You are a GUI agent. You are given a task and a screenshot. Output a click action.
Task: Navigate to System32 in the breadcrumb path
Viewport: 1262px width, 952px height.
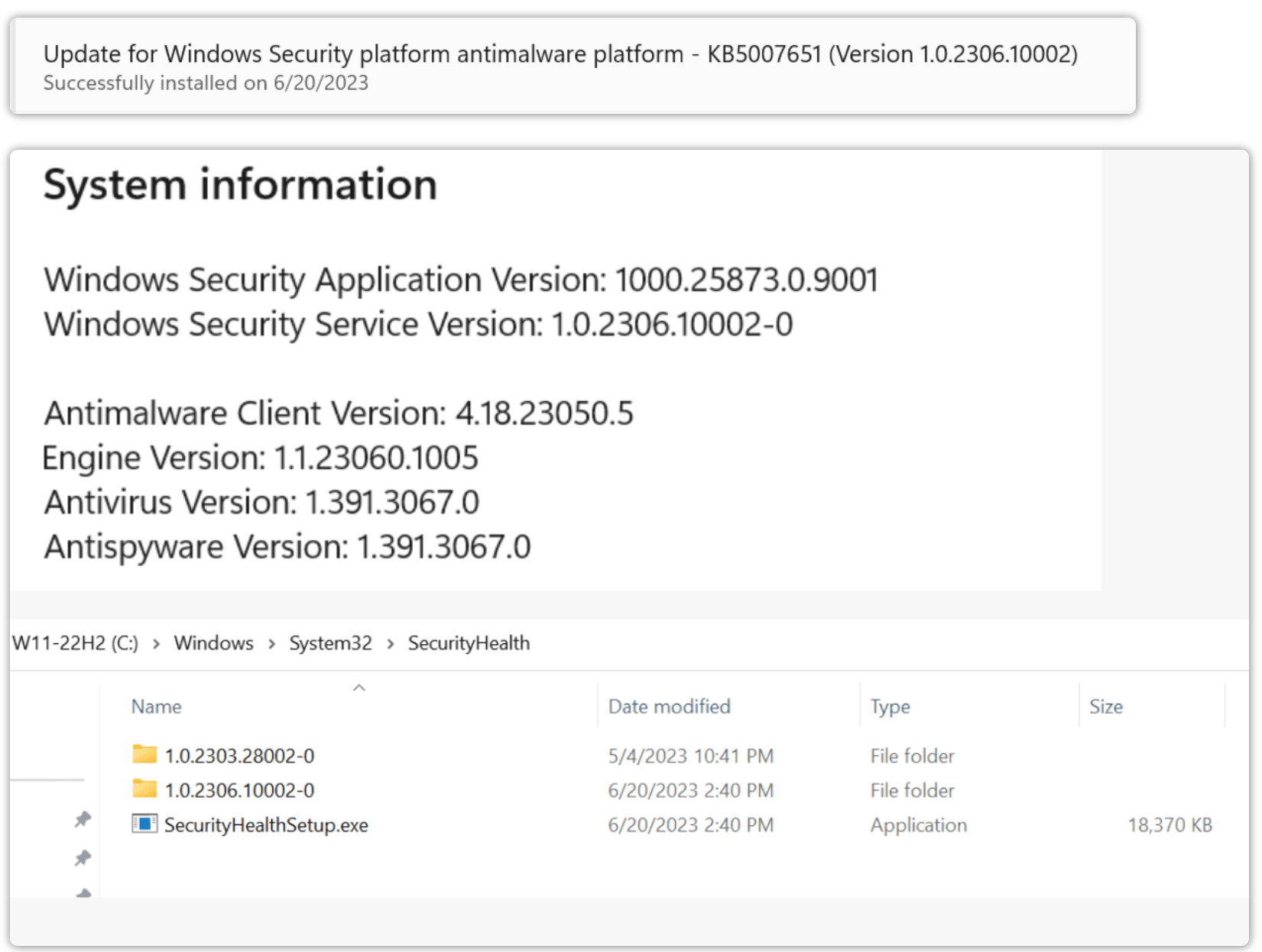click(x=331, y=643)
